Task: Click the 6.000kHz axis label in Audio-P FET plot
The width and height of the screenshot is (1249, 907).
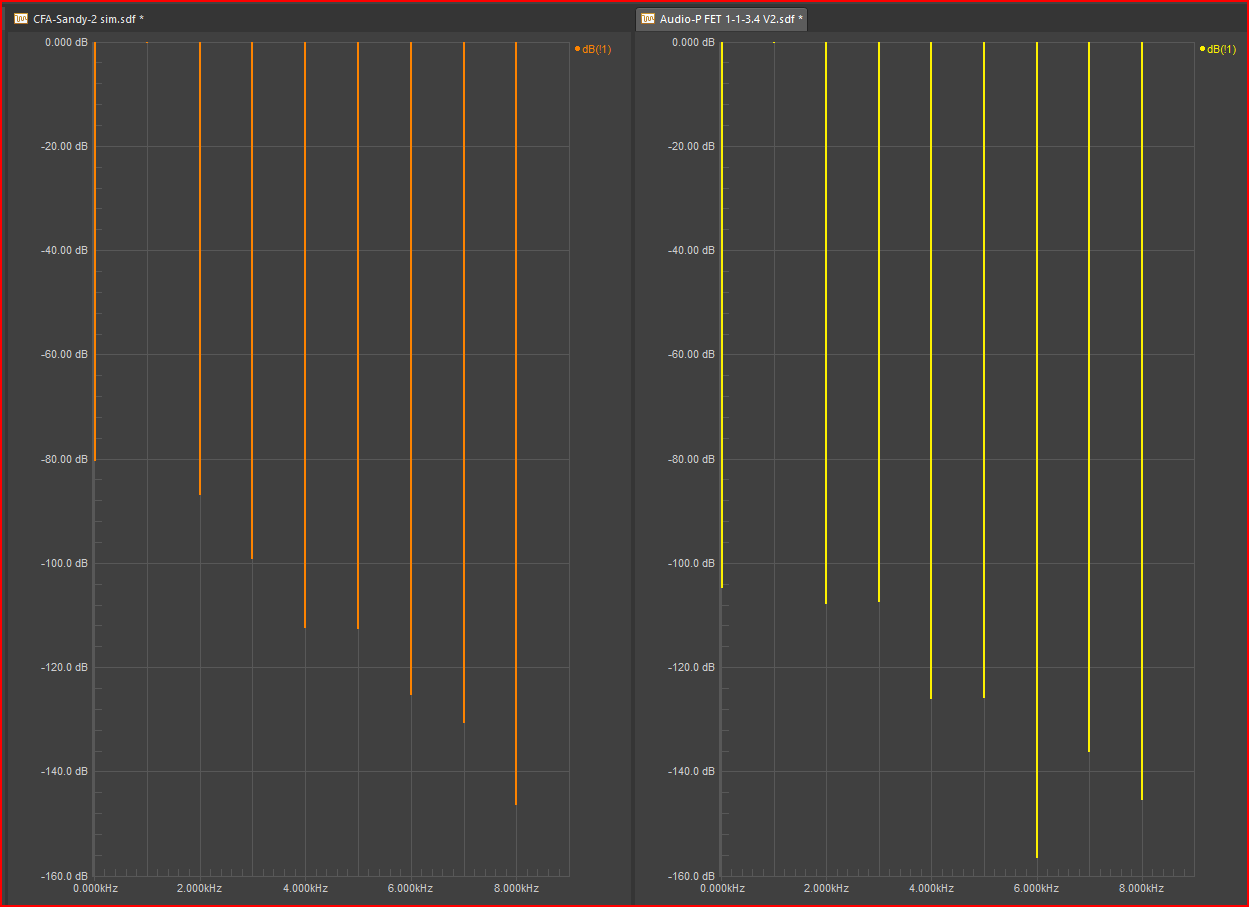Action: pos(1037,888)
